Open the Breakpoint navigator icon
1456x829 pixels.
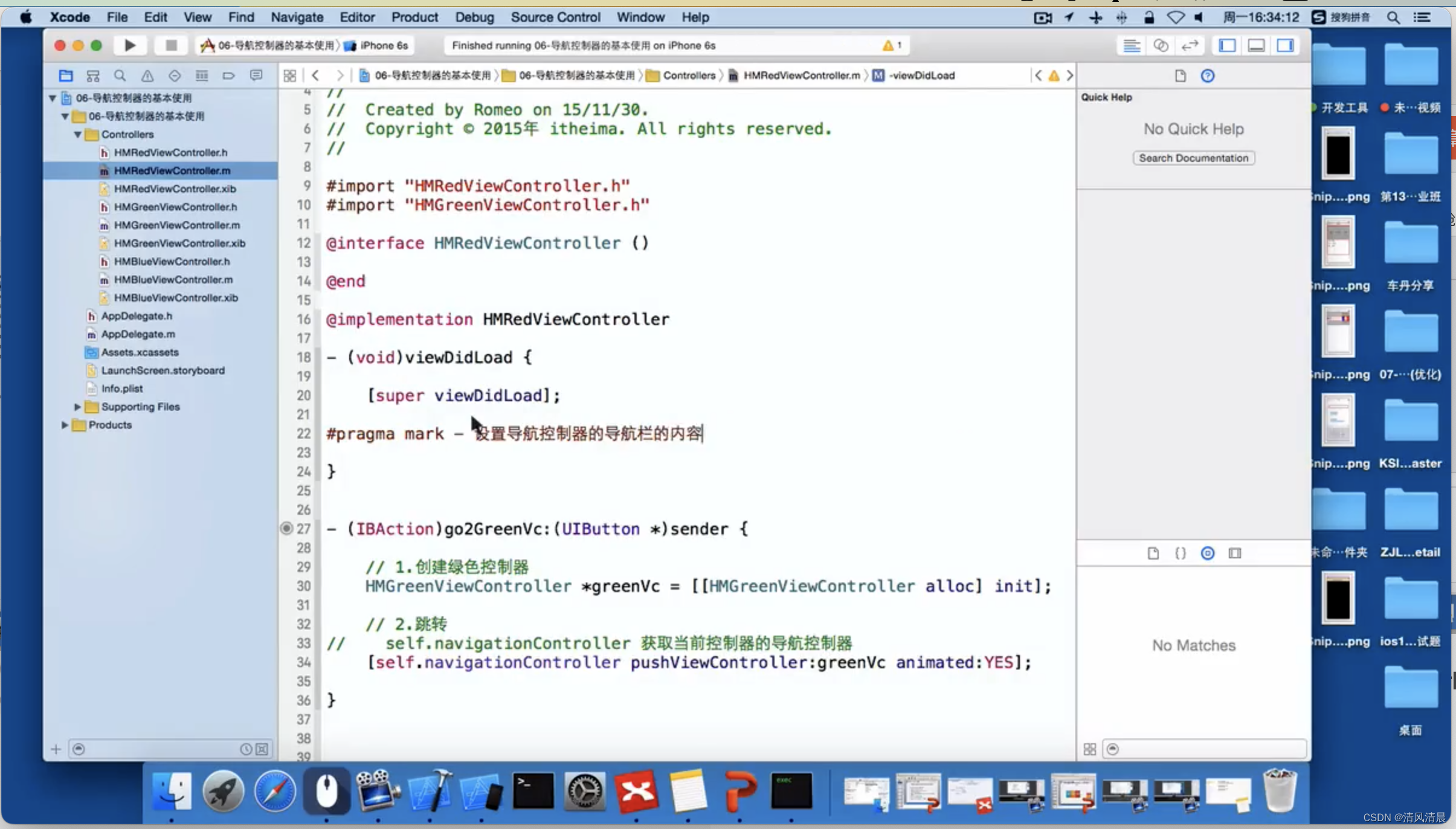[x=228, y=76]
